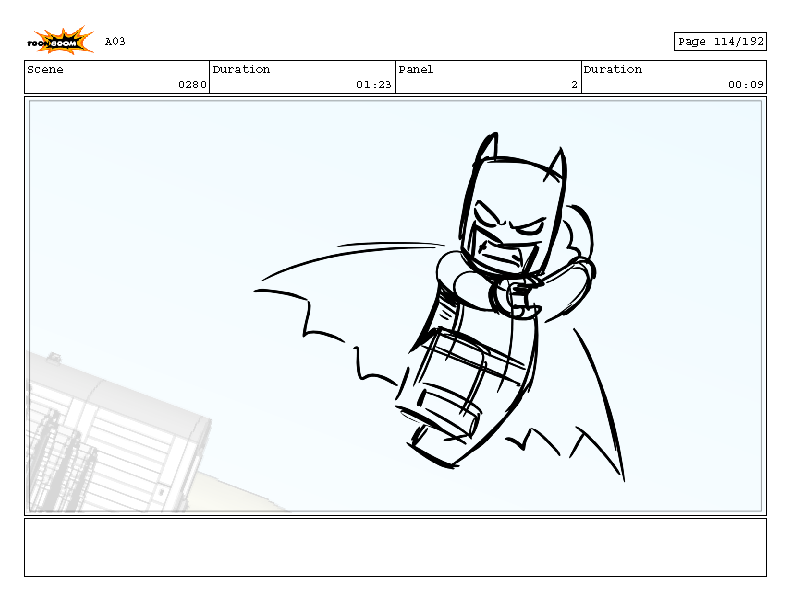
Task: Click the Duration label beside Panel
Action: point(612,70)
